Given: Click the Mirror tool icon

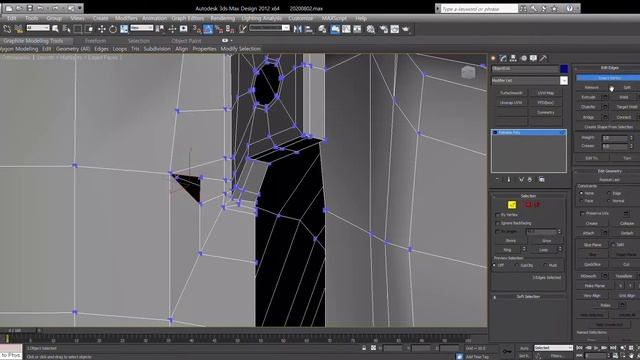Looking at the screenshot, I should [298, 29].
